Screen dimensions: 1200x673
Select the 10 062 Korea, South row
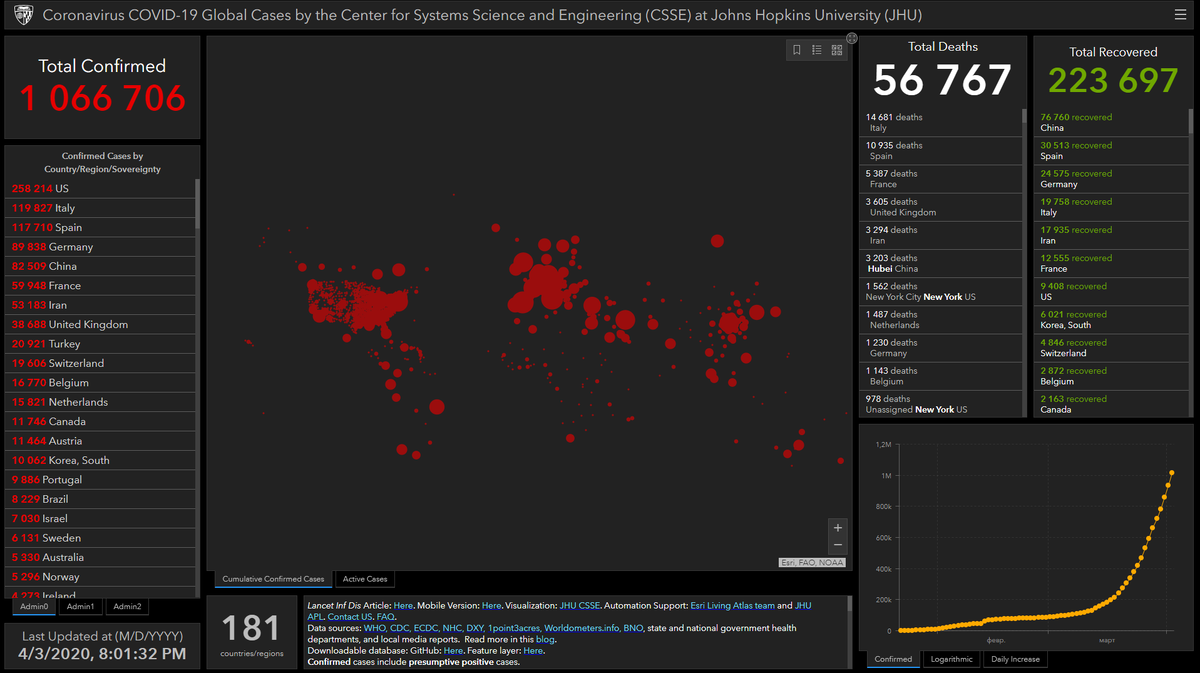pos(100,460)
